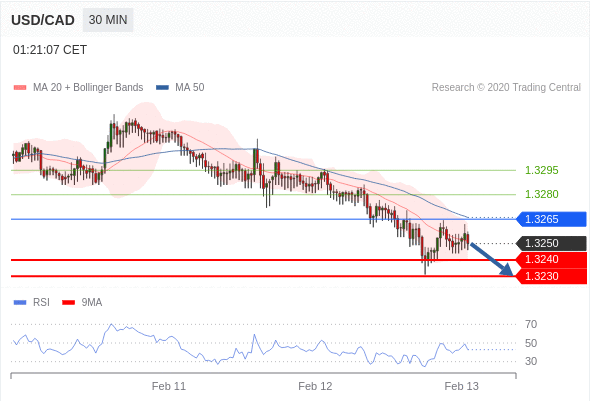Viewport: 596px width, 407px height.
Task: Select the red 1.3240 support price tag
Action: click(552, 260)
